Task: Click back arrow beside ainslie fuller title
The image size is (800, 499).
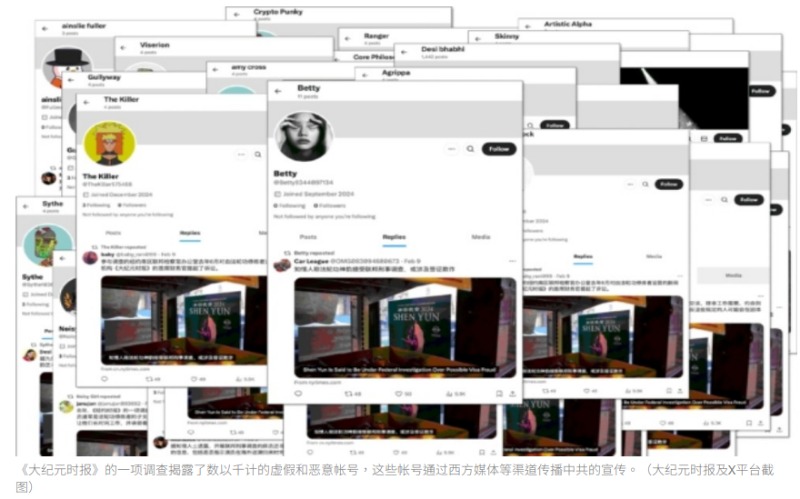Action: click(x=45, y=29)
